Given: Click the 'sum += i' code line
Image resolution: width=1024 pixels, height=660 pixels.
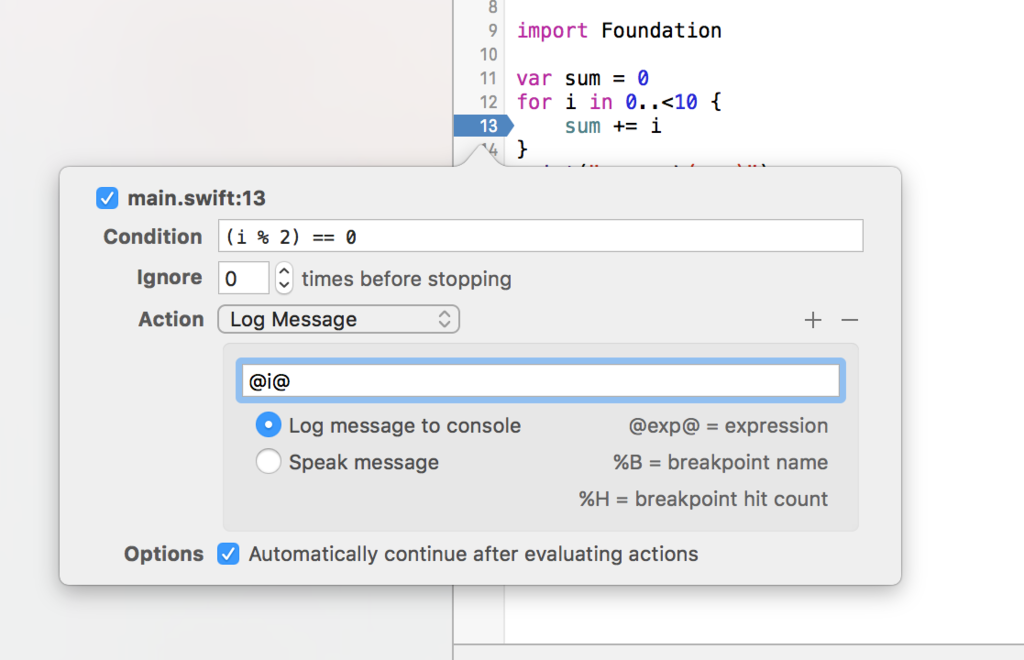Looking at the screenshot, I should 613,125.
